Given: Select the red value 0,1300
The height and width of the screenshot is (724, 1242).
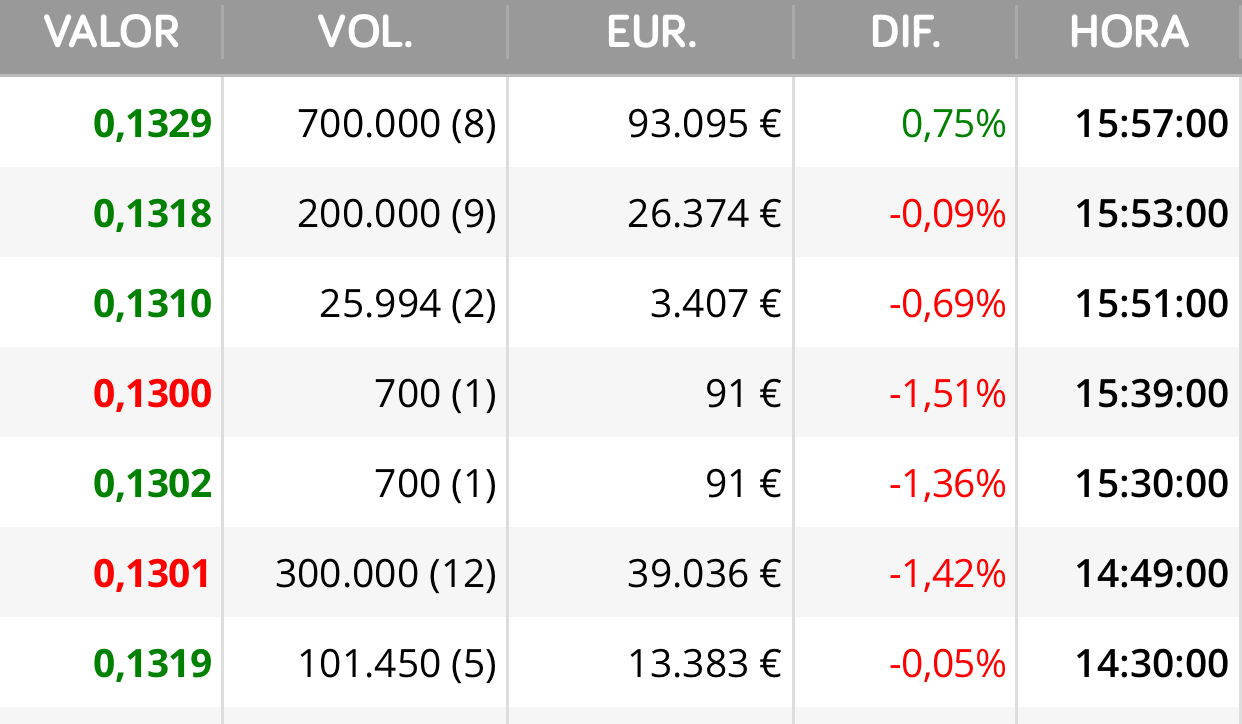Looking at the screenshot, I should tap(153, 394).
